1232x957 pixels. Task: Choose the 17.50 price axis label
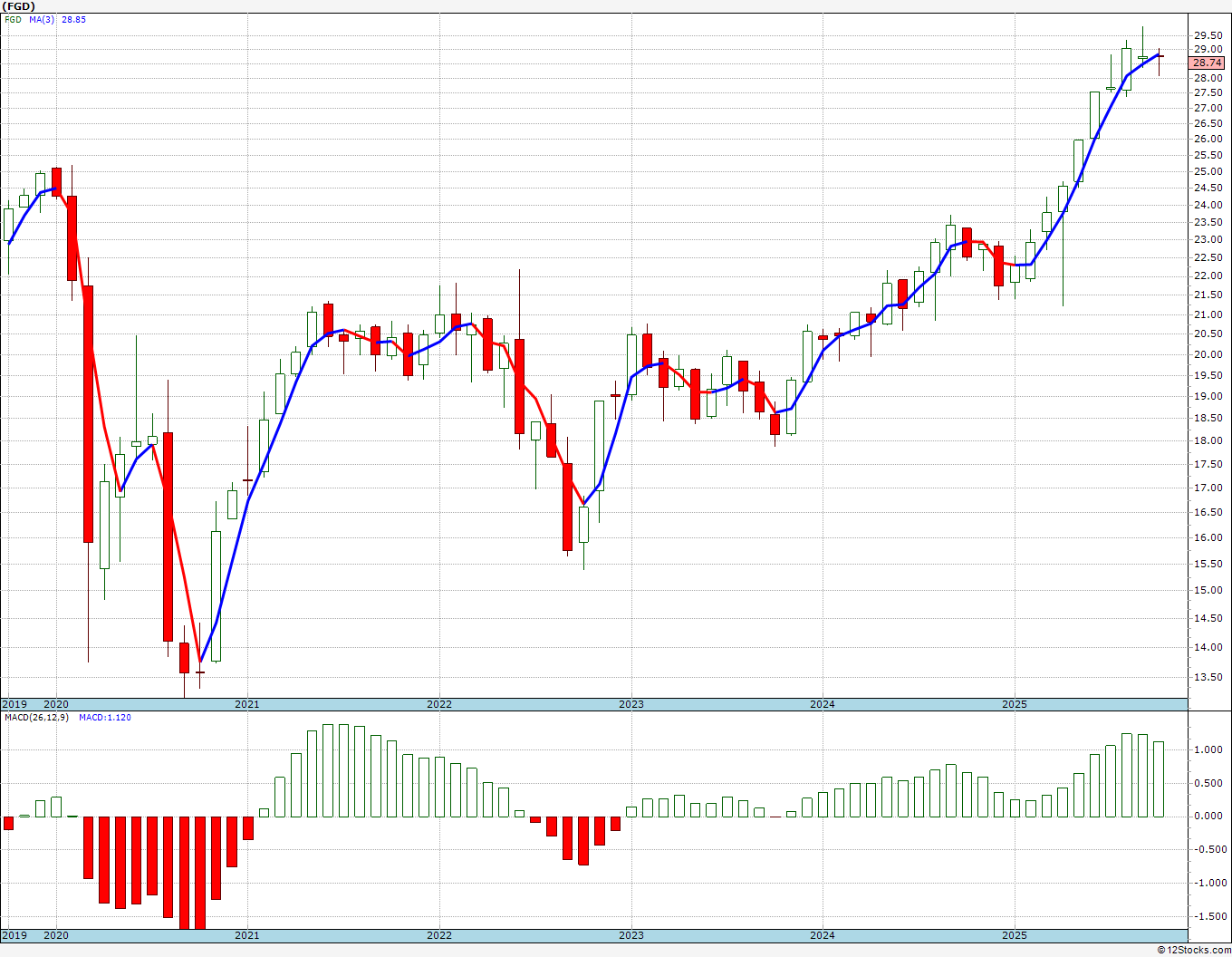point(1208,464)
